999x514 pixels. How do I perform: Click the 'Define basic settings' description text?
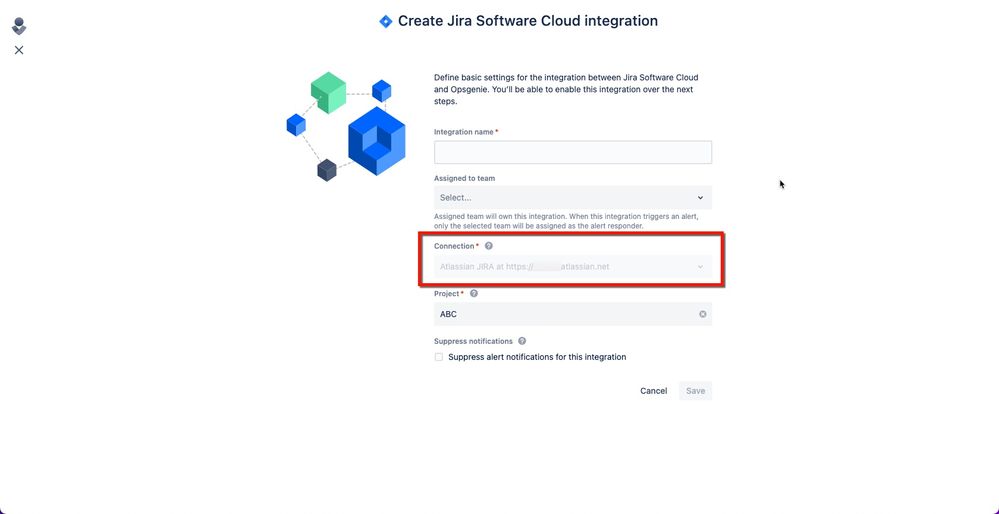566,89
